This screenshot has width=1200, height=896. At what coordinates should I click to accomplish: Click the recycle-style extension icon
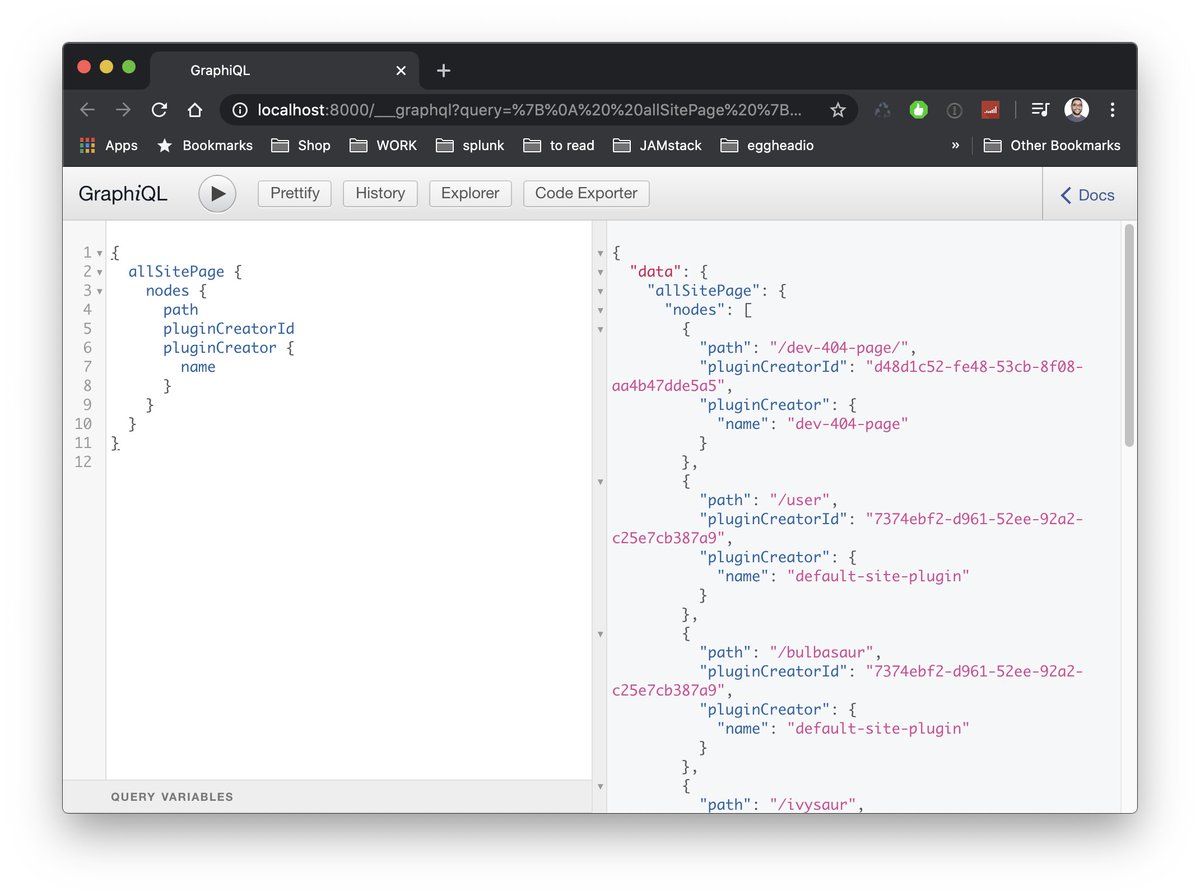pos(882,110)
